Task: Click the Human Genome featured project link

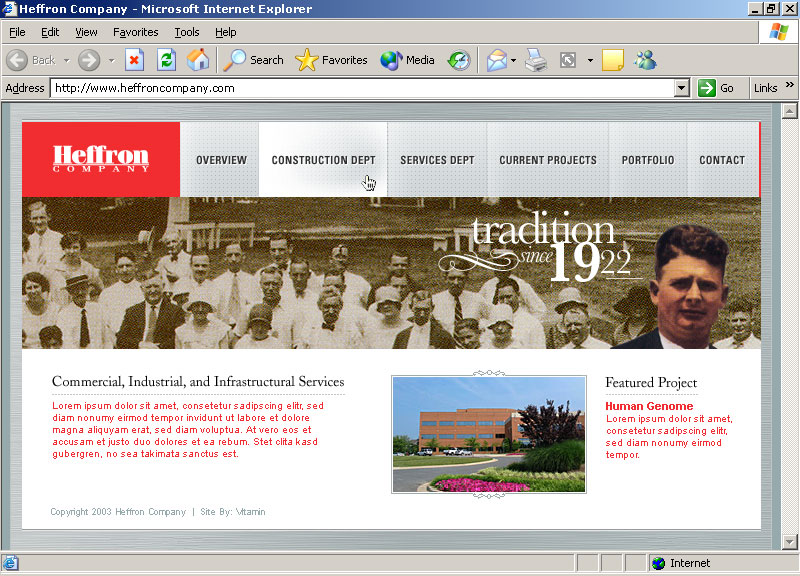Action: tap(649, 406)
